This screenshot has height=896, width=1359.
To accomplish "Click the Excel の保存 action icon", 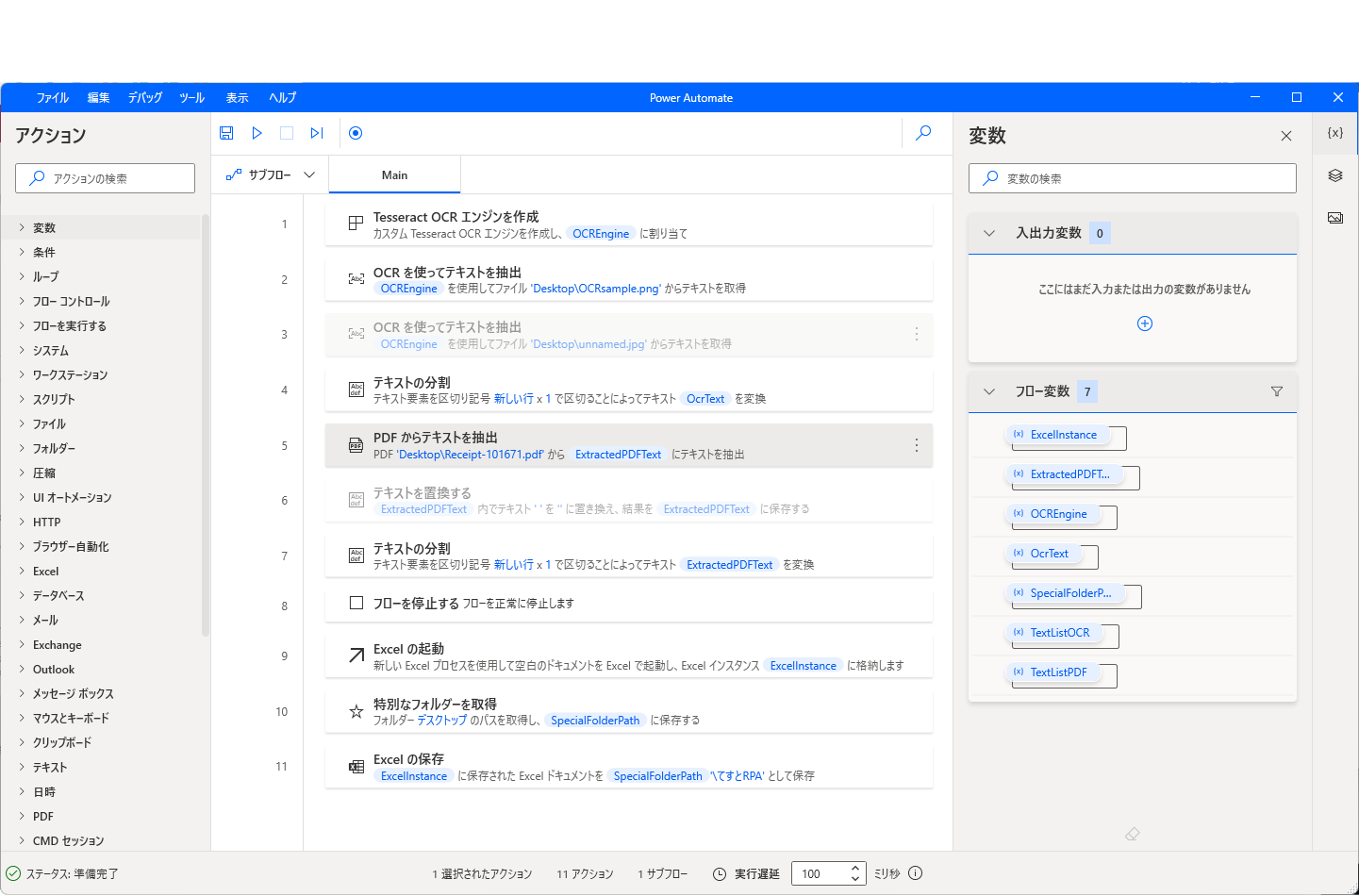I will [x=356, y=767].
